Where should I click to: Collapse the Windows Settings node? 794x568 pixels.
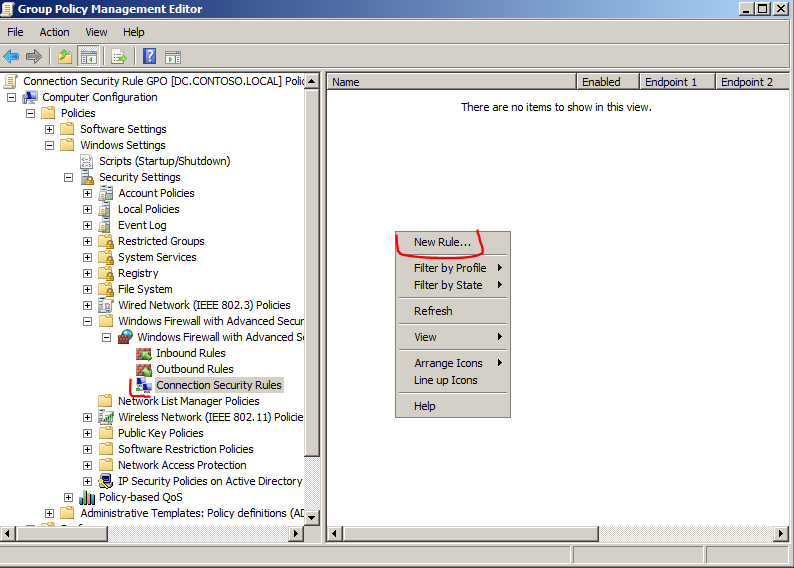50,145
